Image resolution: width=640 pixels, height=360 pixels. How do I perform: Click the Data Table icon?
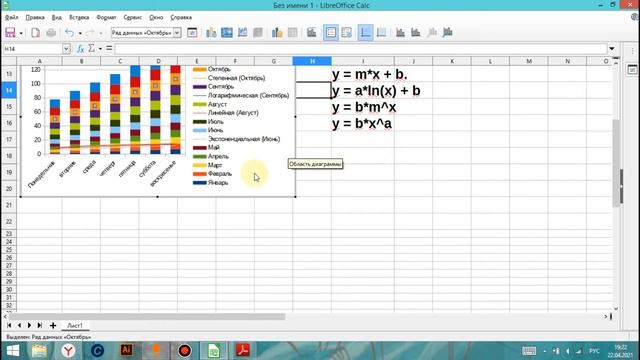point(293,33)
